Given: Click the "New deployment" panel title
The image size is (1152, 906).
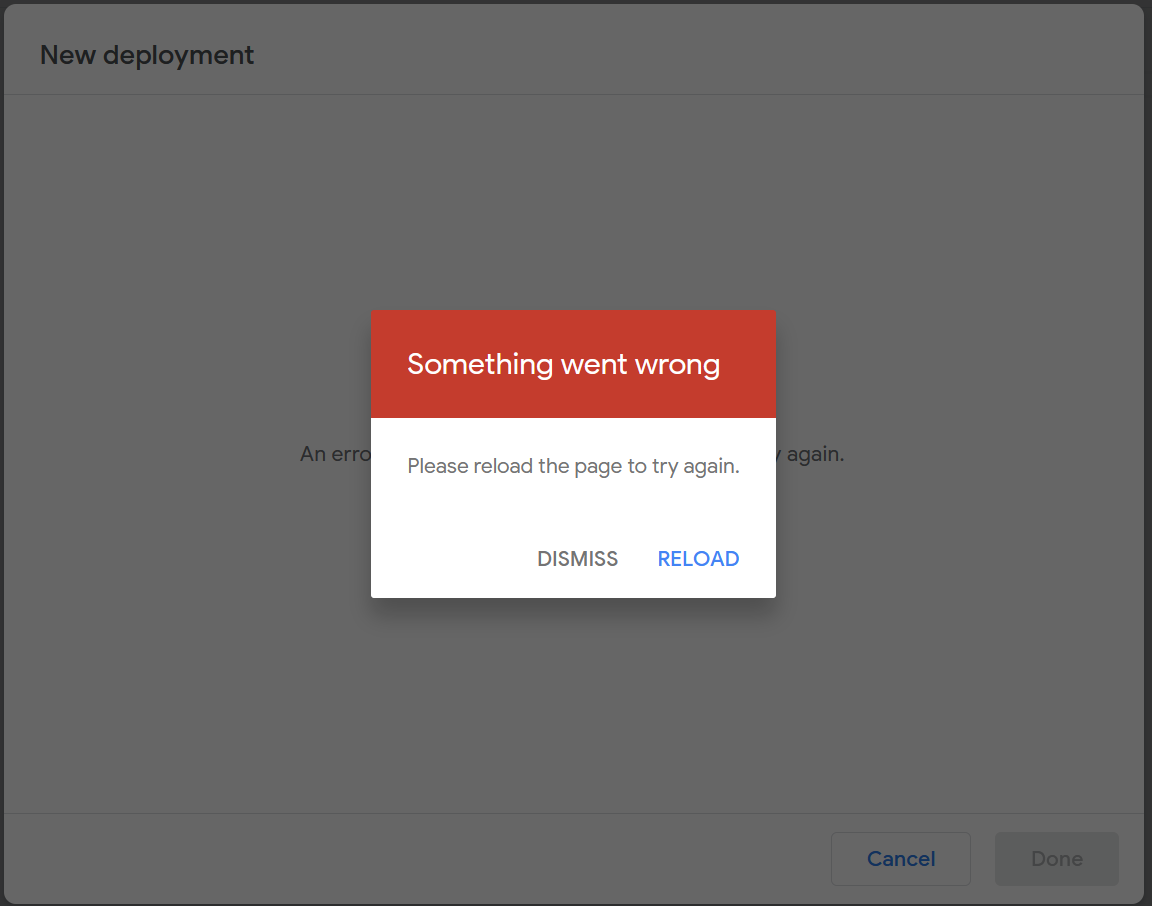Looking at the screenshot, I should [x=147, y=55].
